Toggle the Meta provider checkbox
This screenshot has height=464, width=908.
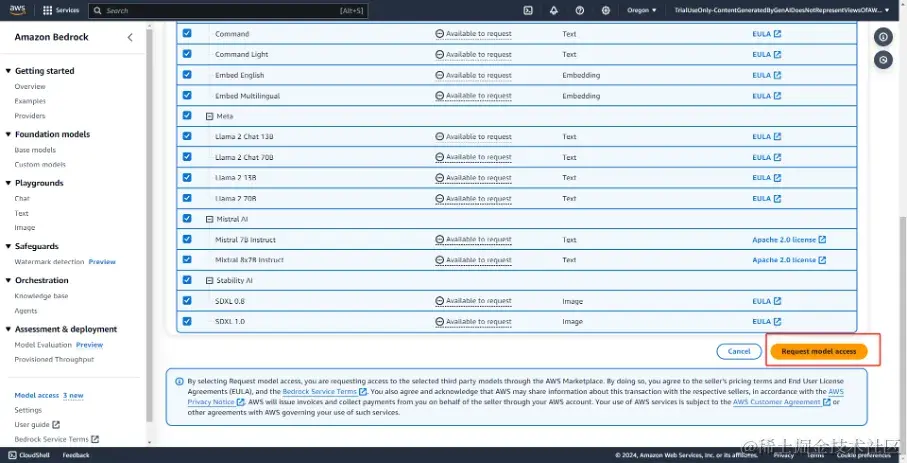coord(187,115)
